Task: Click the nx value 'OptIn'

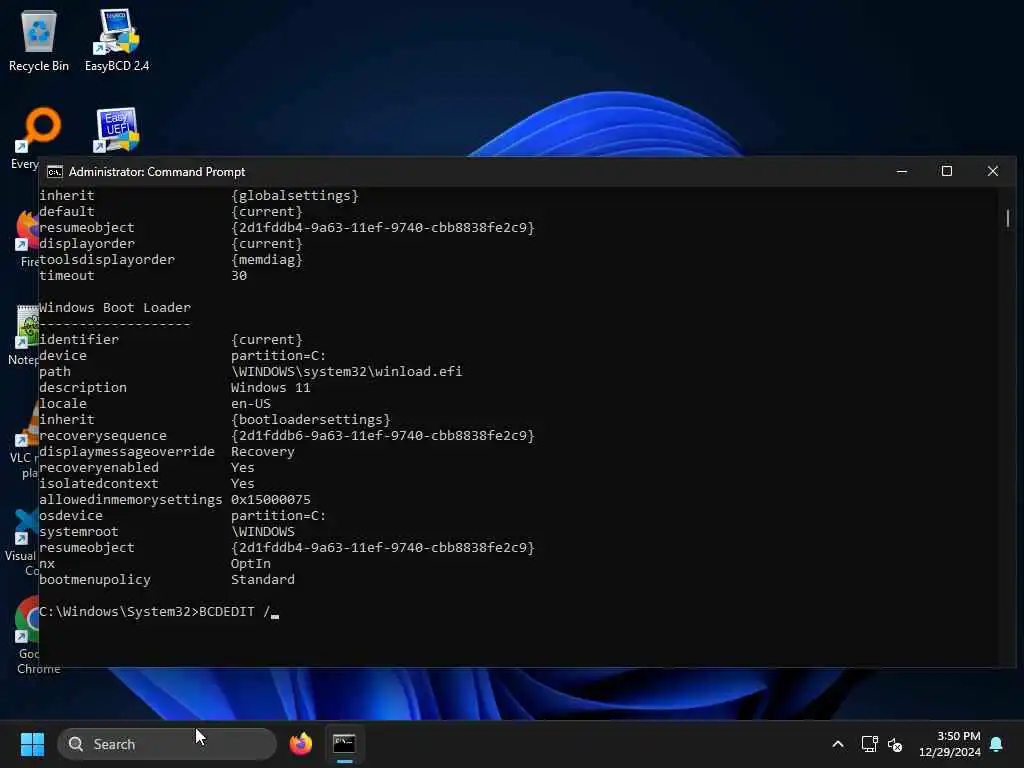Action: (250, 564)
